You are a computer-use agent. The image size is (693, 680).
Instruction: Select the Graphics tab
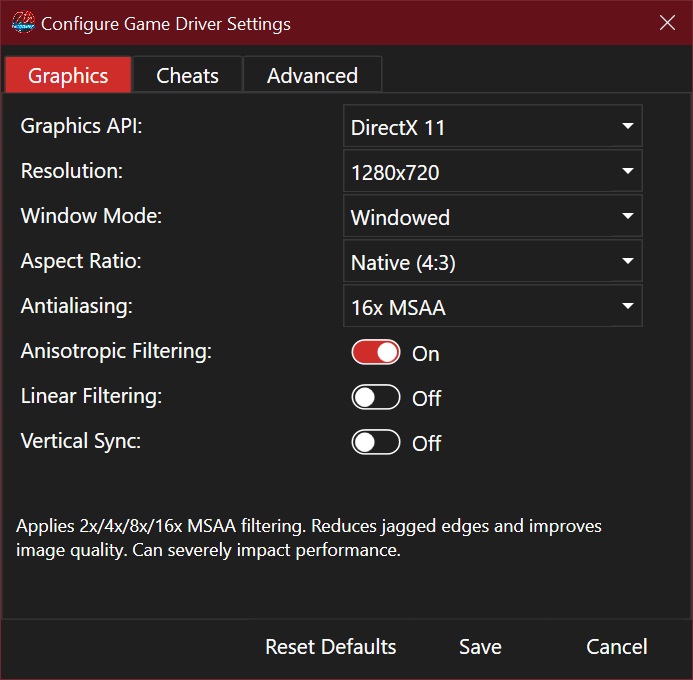click(68, 75)
